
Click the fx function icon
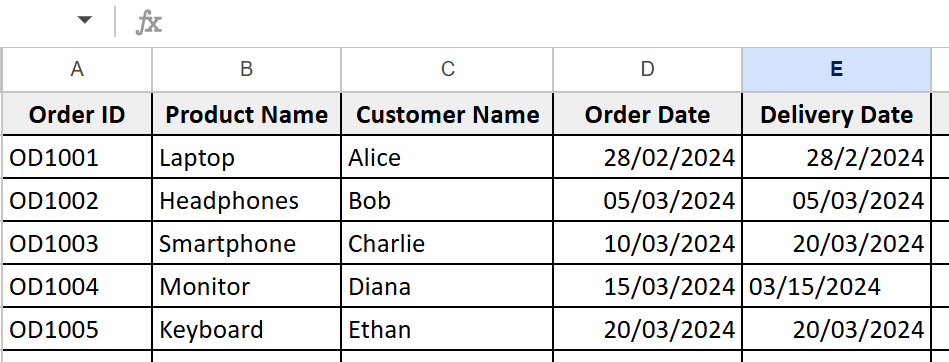tap(148, 22)
